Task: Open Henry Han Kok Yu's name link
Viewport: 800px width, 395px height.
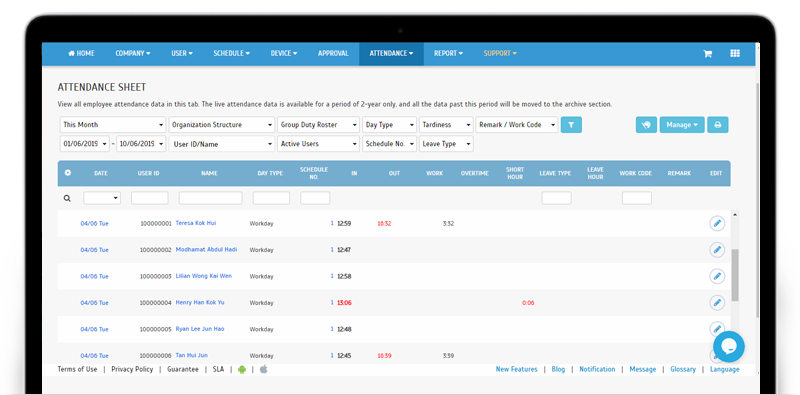Action: 200,302
